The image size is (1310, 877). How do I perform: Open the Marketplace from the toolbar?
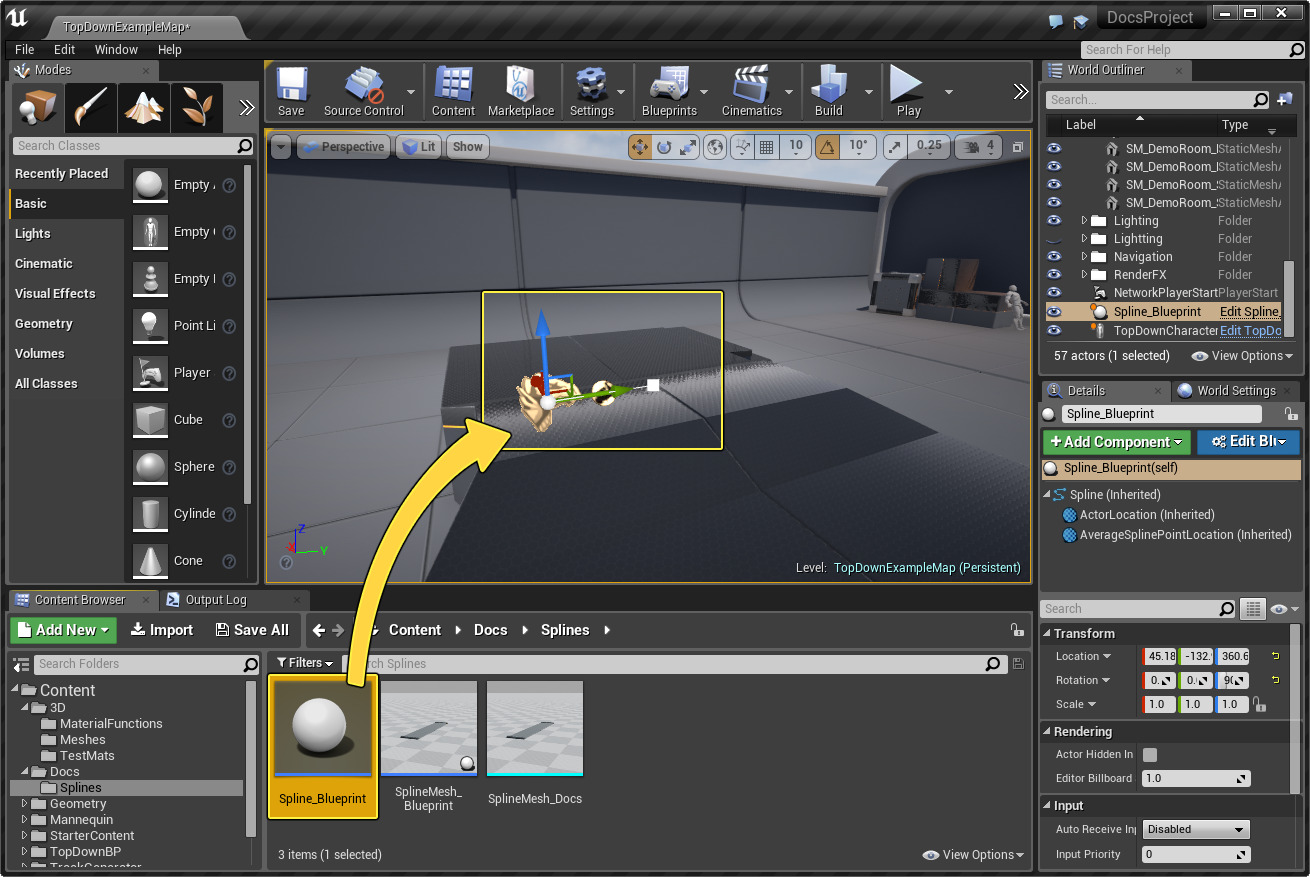[x=520, y=88]
